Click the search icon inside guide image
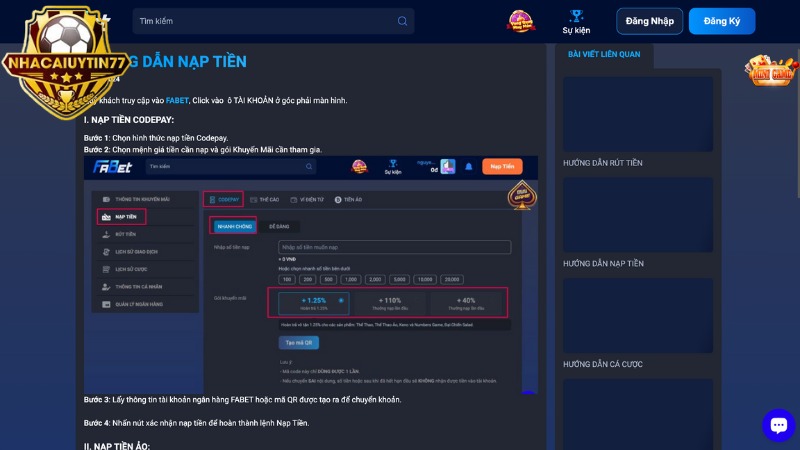800x450 pixels. tap(309, 166)
